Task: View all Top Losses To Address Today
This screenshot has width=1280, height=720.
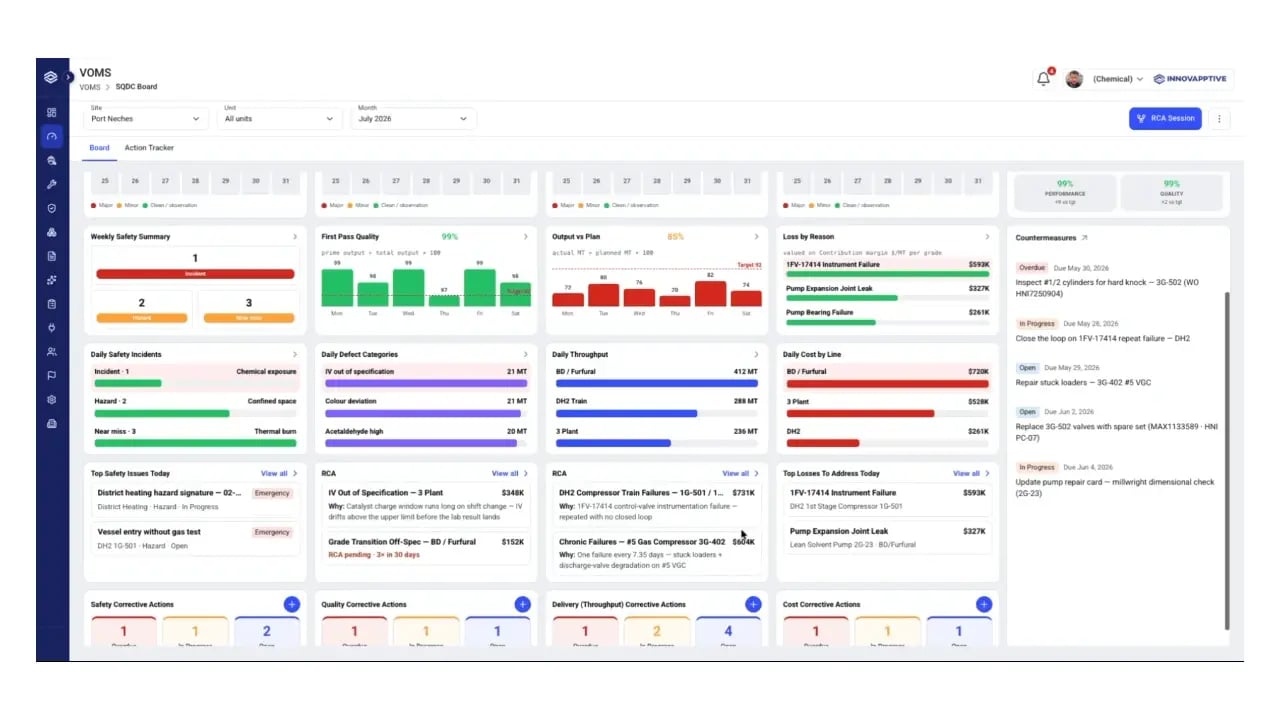Action: 971,474
